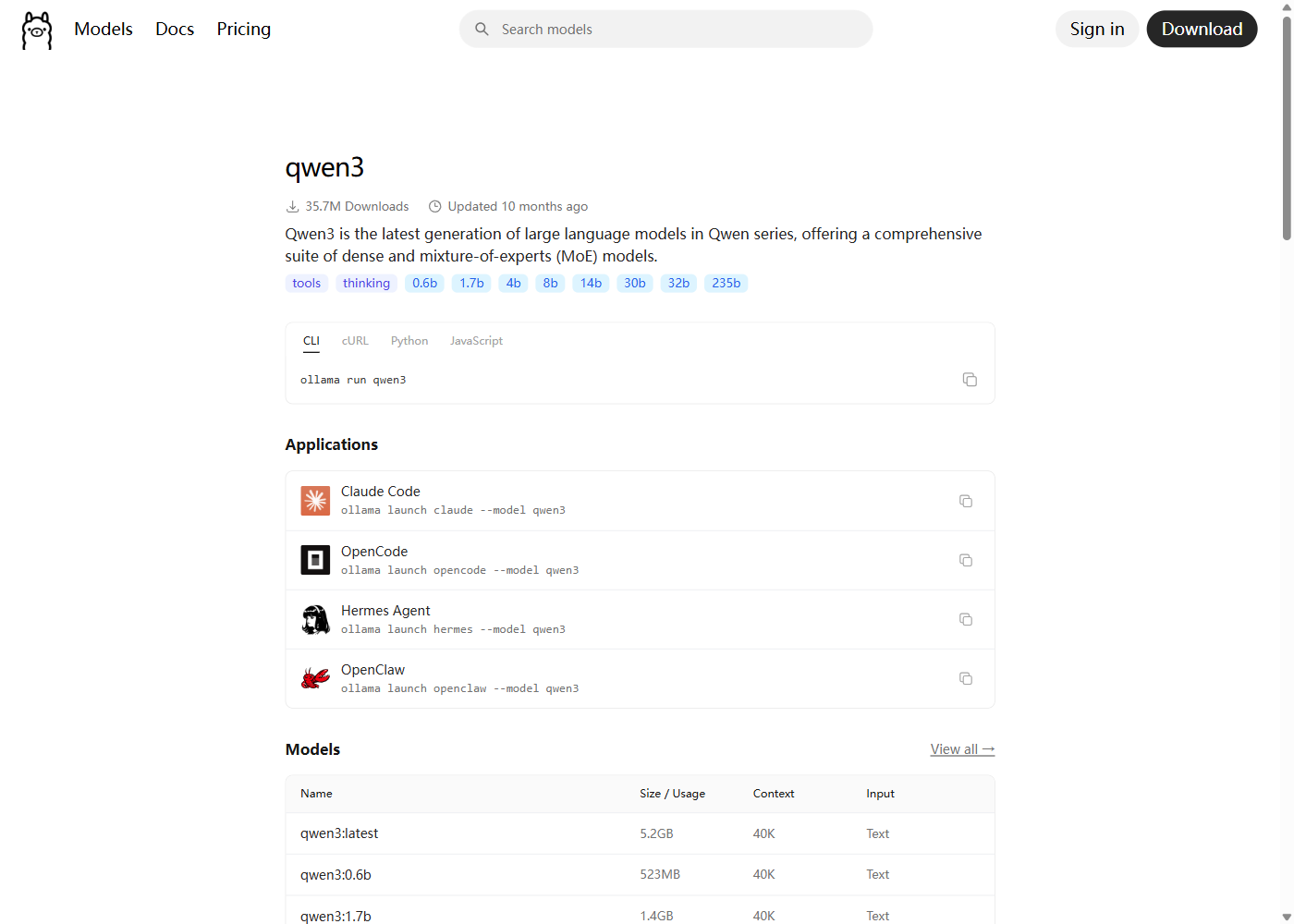This screenshot has height=924, width=1294.
Task: Select the 8b size tag
Action: pos(551,284)
